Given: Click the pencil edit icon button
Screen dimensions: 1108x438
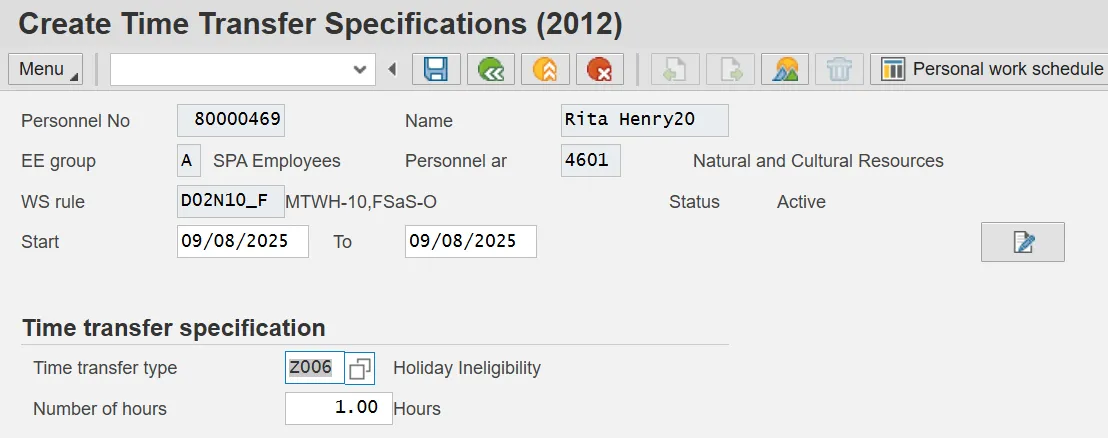Looking at the screenshot, I should click(x=1023, y=242).
